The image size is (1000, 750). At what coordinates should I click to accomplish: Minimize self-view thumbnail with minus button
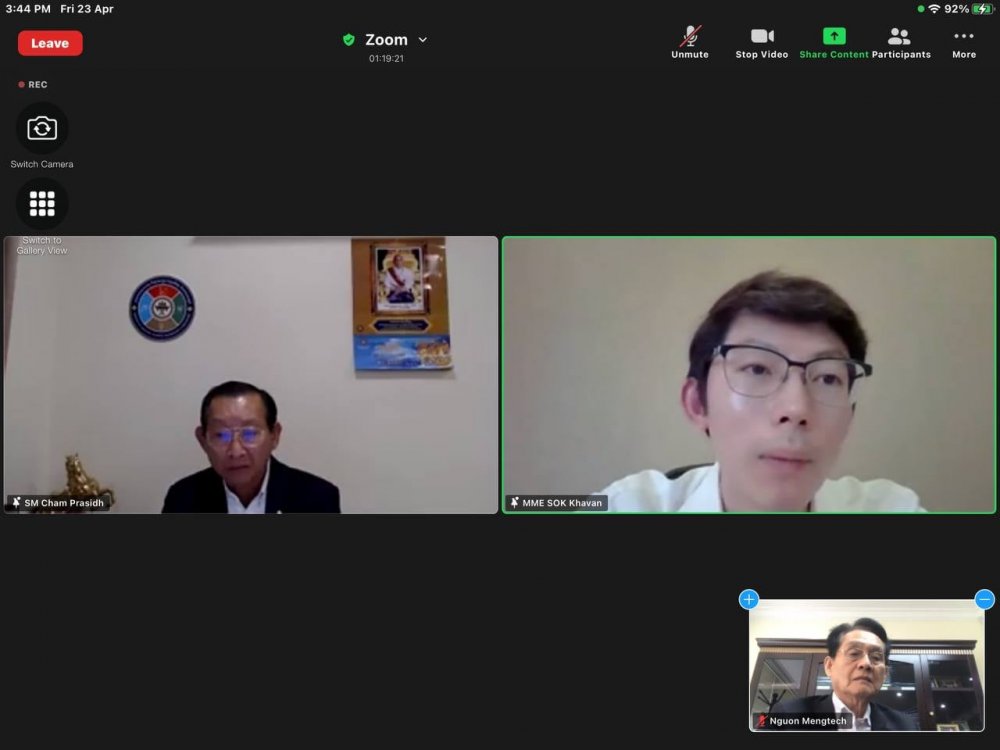coord(985,599)
